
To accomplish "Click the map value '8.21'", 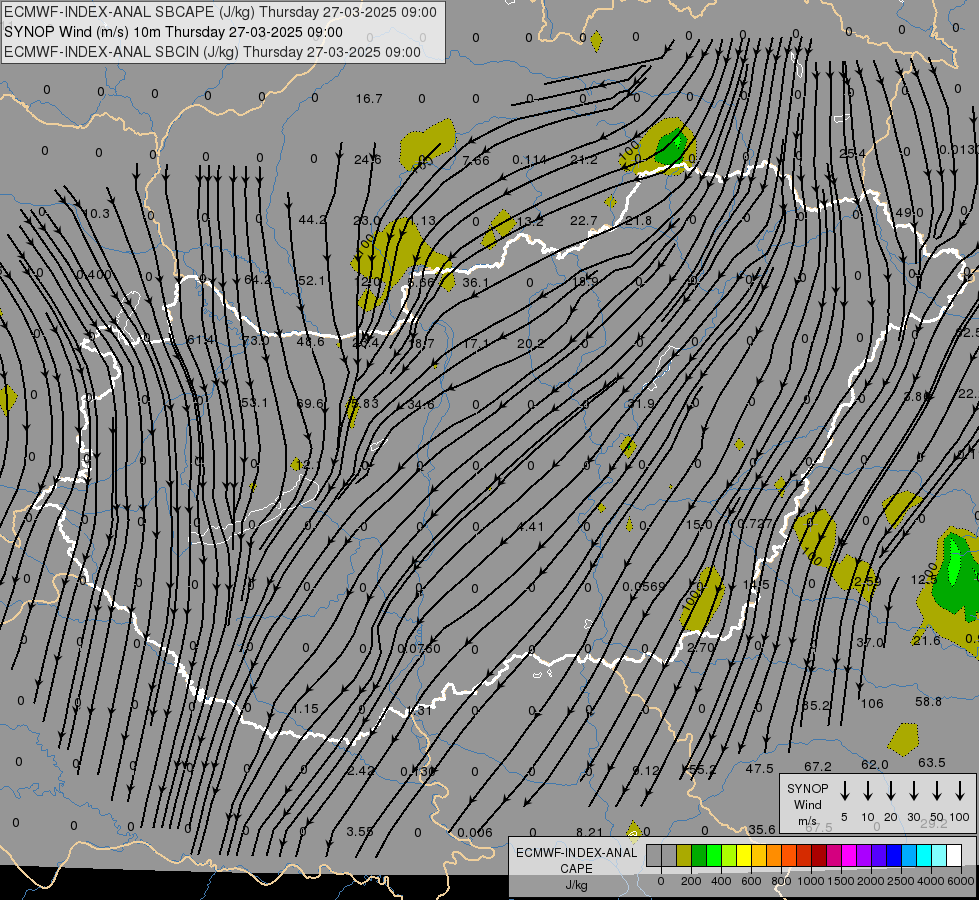I will coord(589,832).
